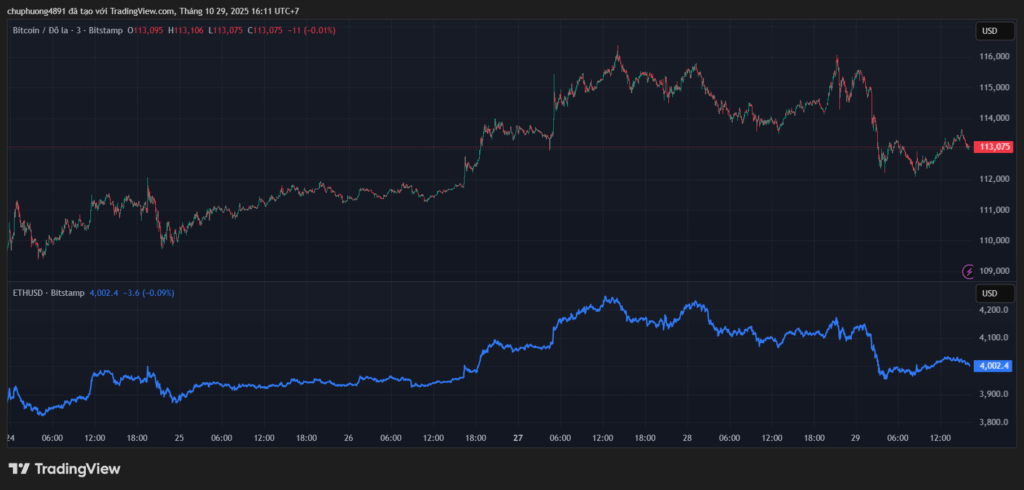Open USD currency selector on ETHUSD pane
The height and width of the screenshot is (490, 1024).
coord(989,293)
